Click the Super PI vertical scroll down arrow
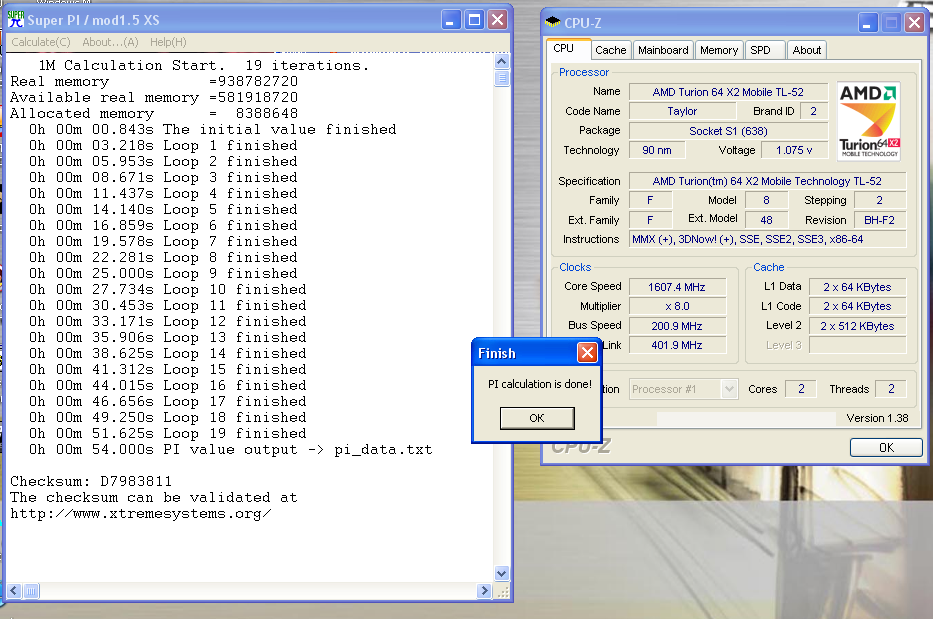This screenshot has height=619, width=933. coord(502,573)
